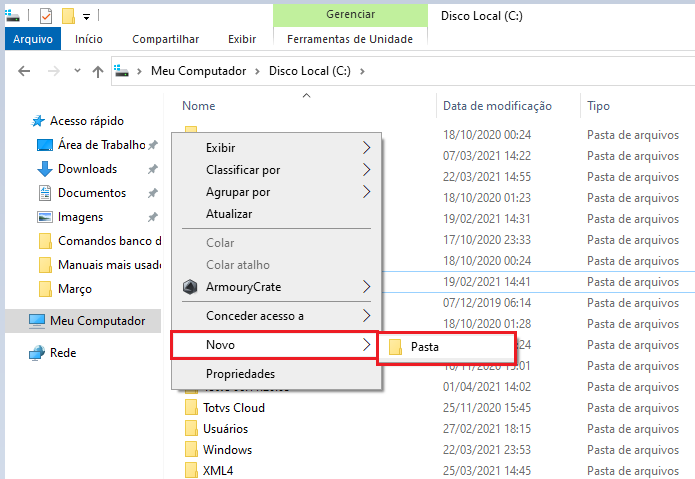Select Acesso rápido in navigation pane

[x=86, y=121]
